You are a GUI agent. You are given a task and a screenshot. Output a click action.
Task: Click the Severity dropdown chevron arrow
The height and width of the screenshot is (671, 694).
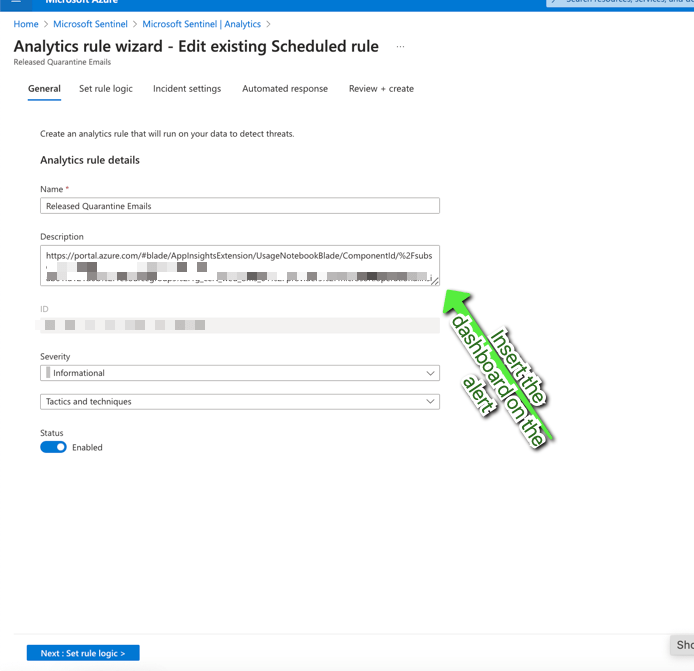[430, 373]
